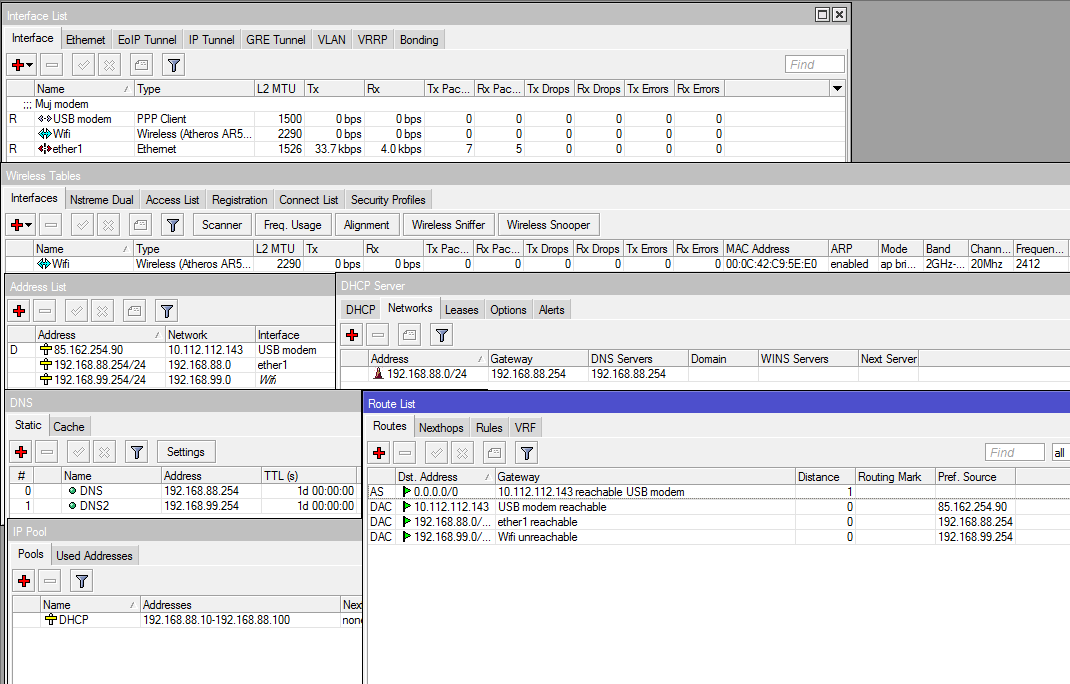The image size is (1070, 684).
Task: Click the disable X icon in Route List
Action: pos(463,453)
